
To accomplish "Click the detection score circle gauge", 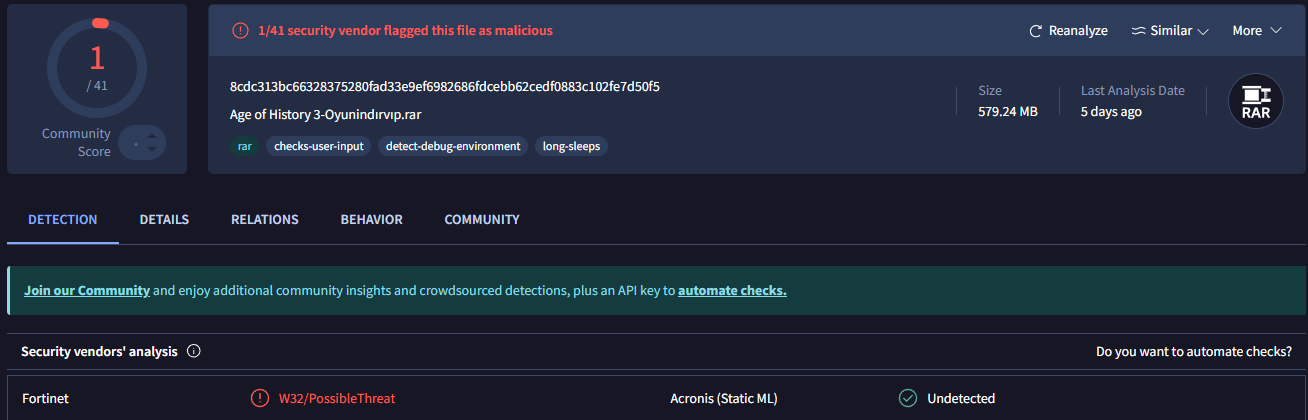I will [x=97, y=68].
